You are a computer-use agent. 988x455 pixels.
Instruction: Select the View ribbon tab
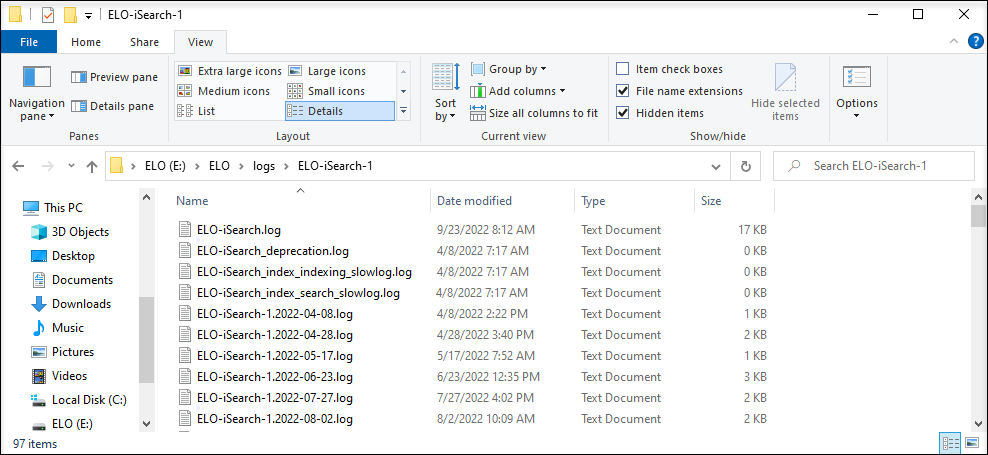[200, 42]
